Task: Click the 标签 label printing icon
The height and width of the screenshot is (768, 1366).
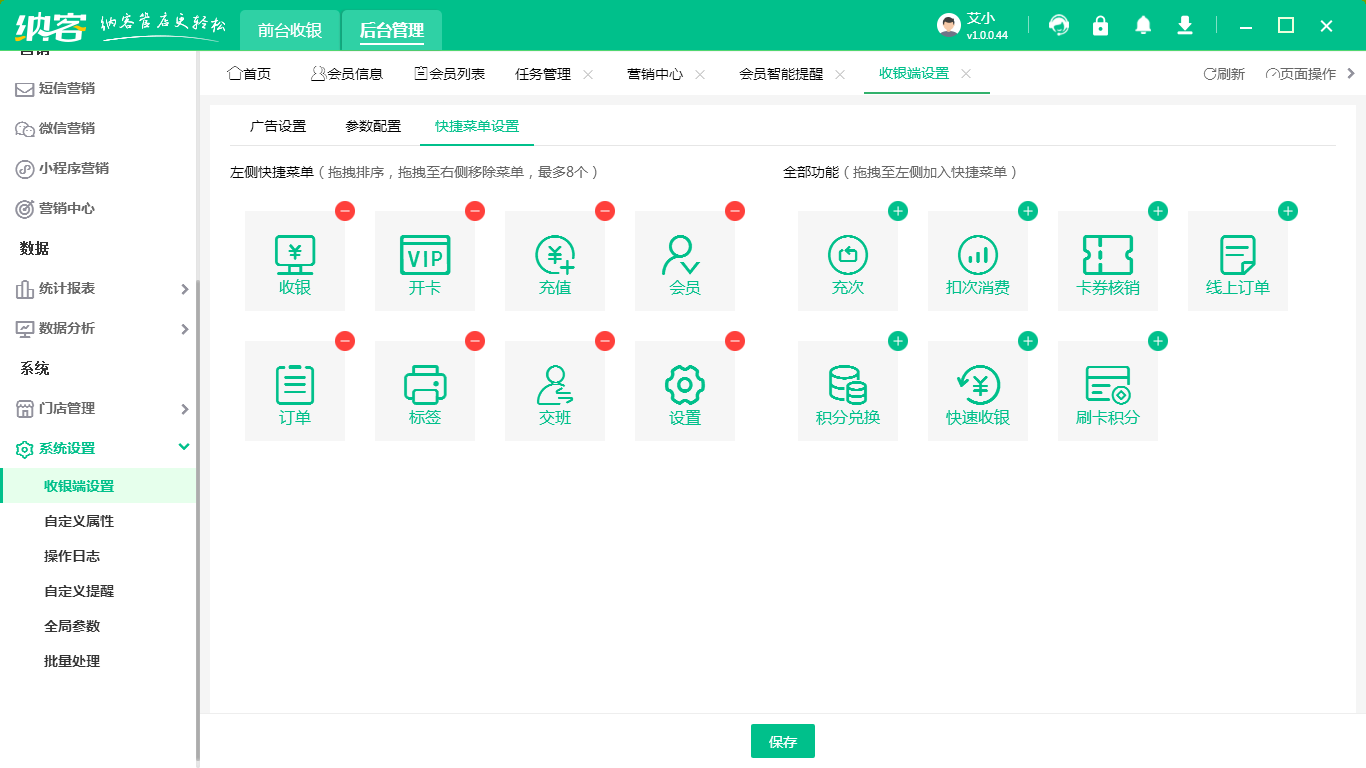Action: pos(424,390)
